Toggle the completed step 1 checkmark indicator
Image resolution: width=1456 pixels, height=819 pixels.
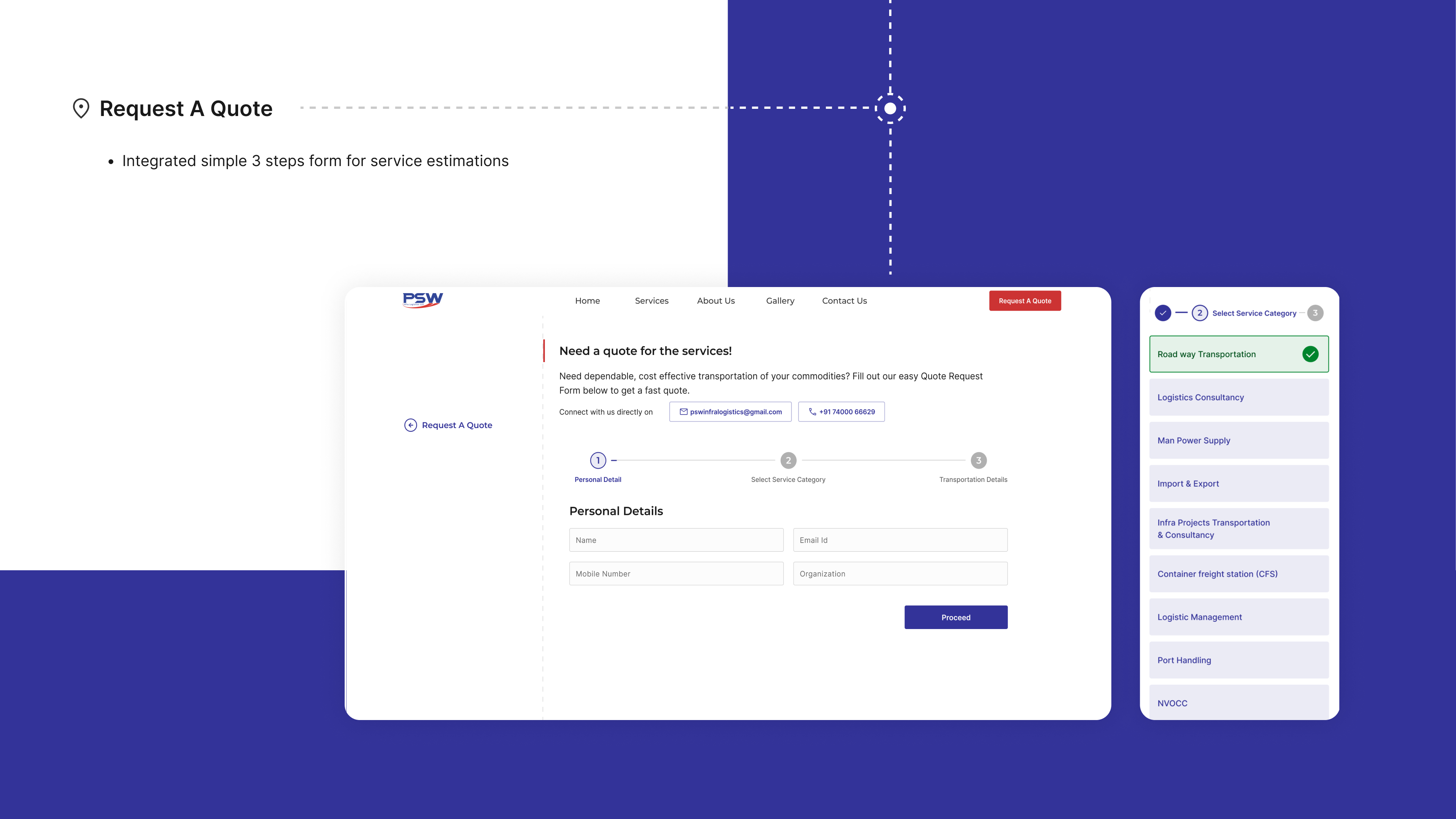(1162, 312)
